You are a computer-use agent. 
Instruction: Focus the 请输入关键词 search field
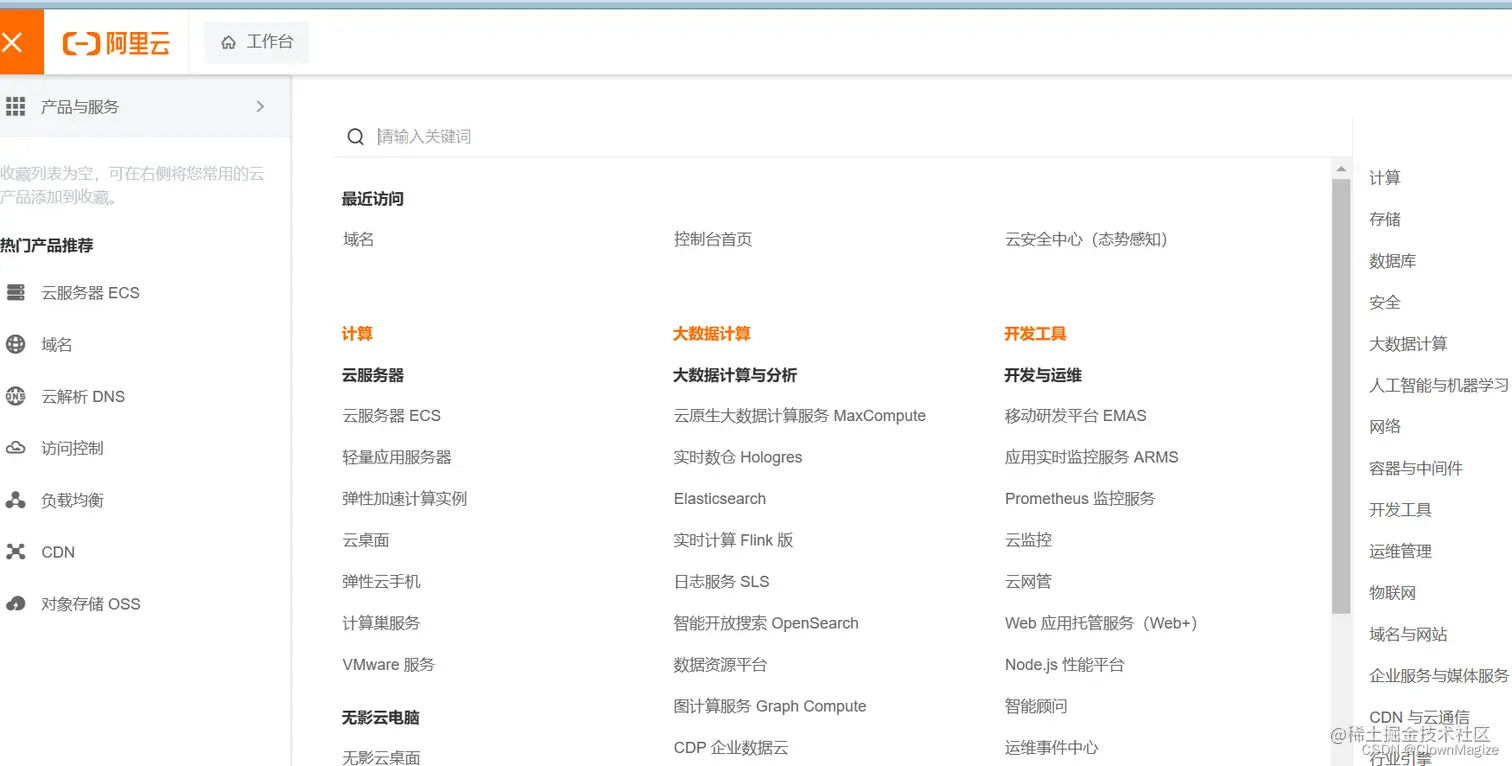840,137
